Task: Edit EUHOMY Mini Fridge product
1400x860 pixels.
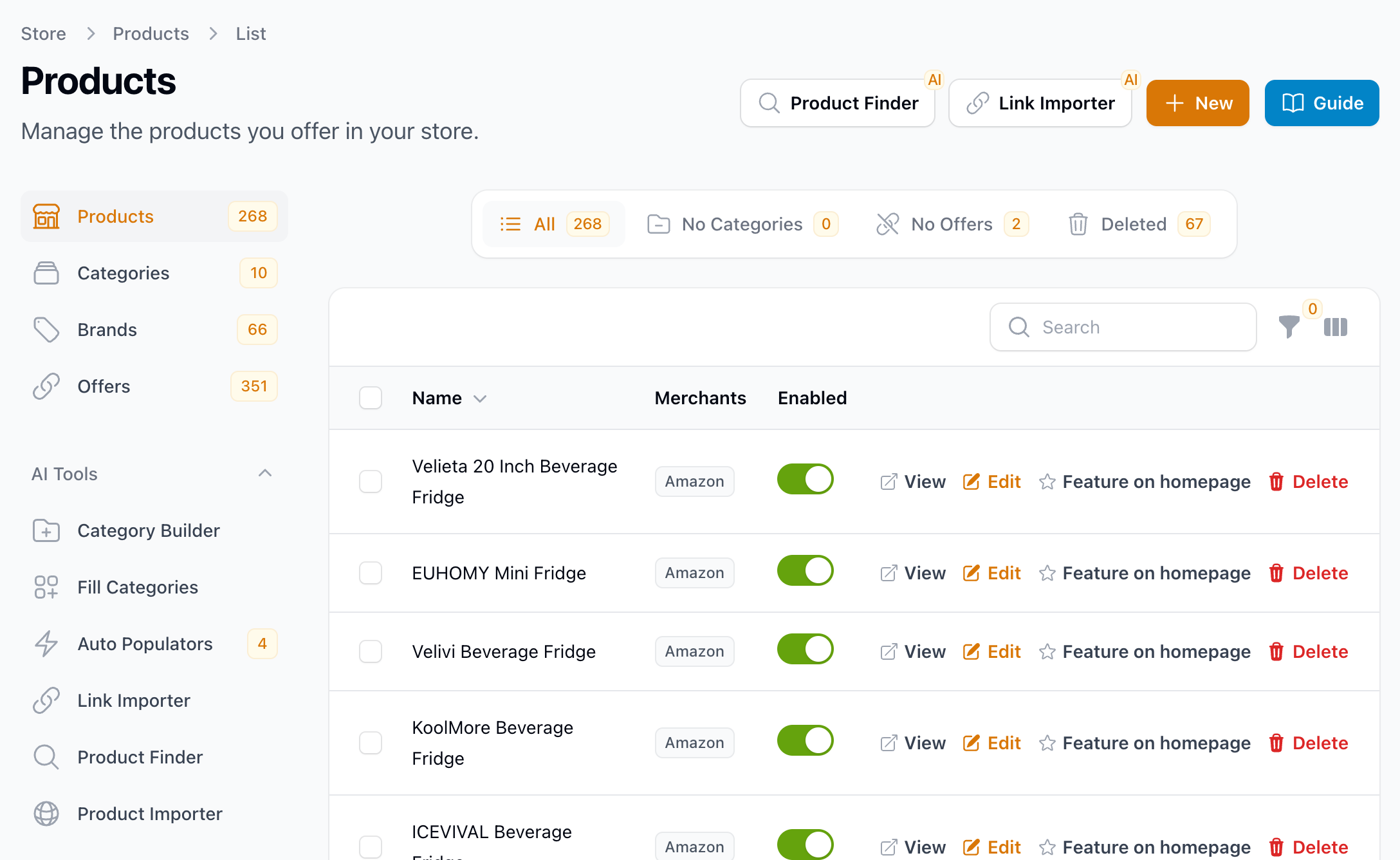Action: (x=991, y=573)
